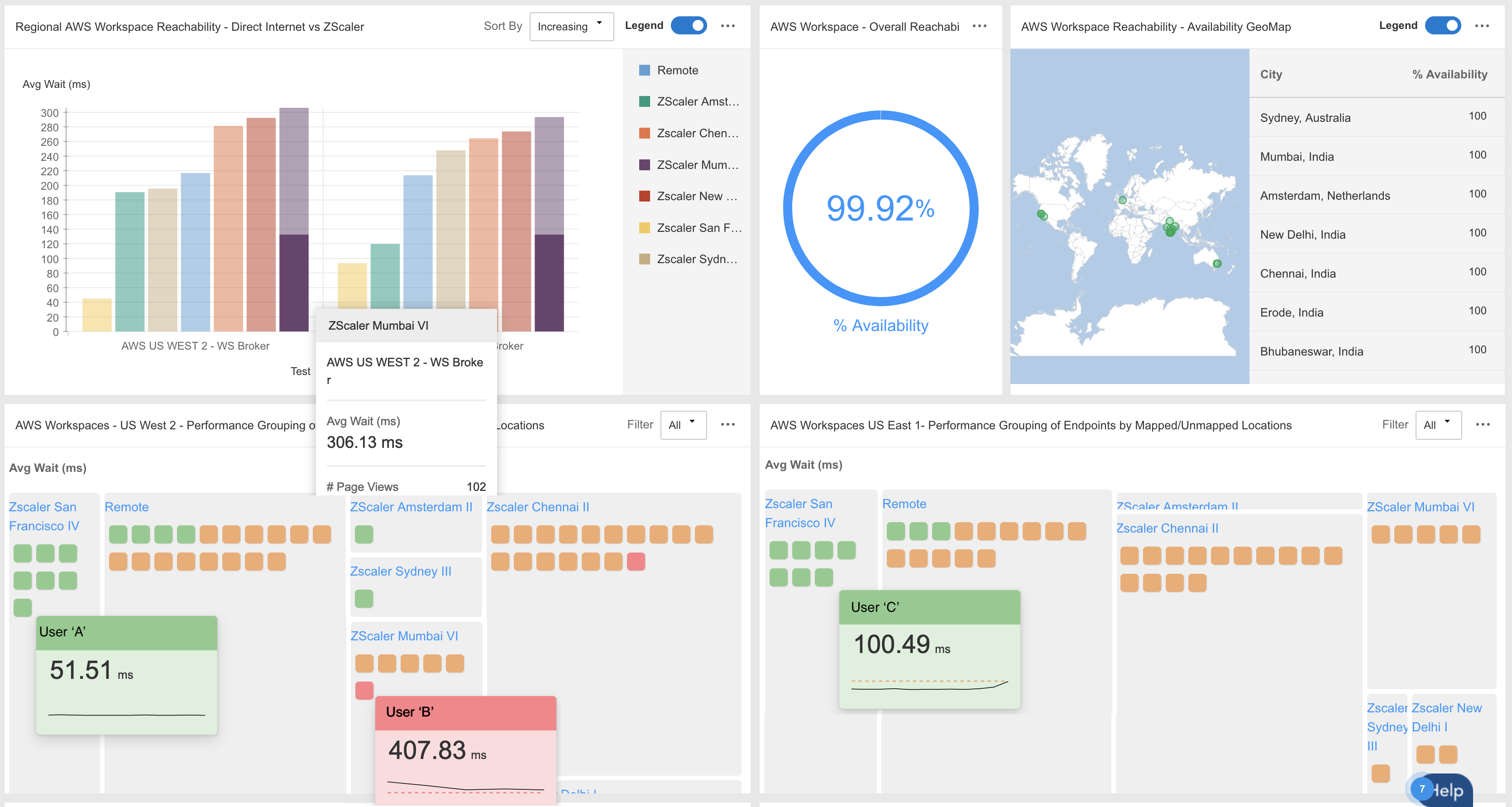This screenshot has width=1512, height=807.
Task: Click AWS US WEST 2 - WS Broker axis label
Action: [196, 346]
